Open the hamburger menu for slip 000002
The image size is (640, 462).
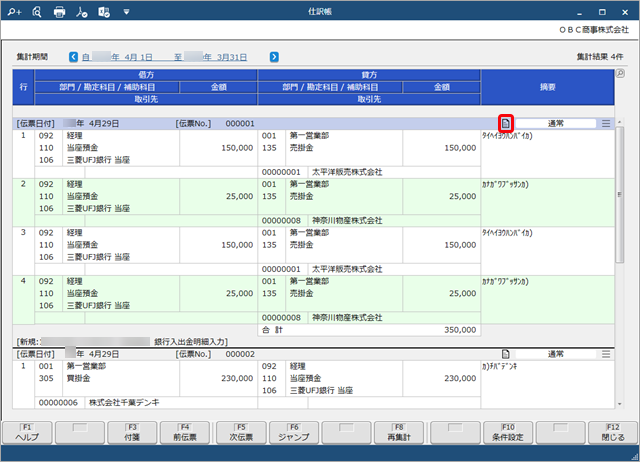(606, 354)
